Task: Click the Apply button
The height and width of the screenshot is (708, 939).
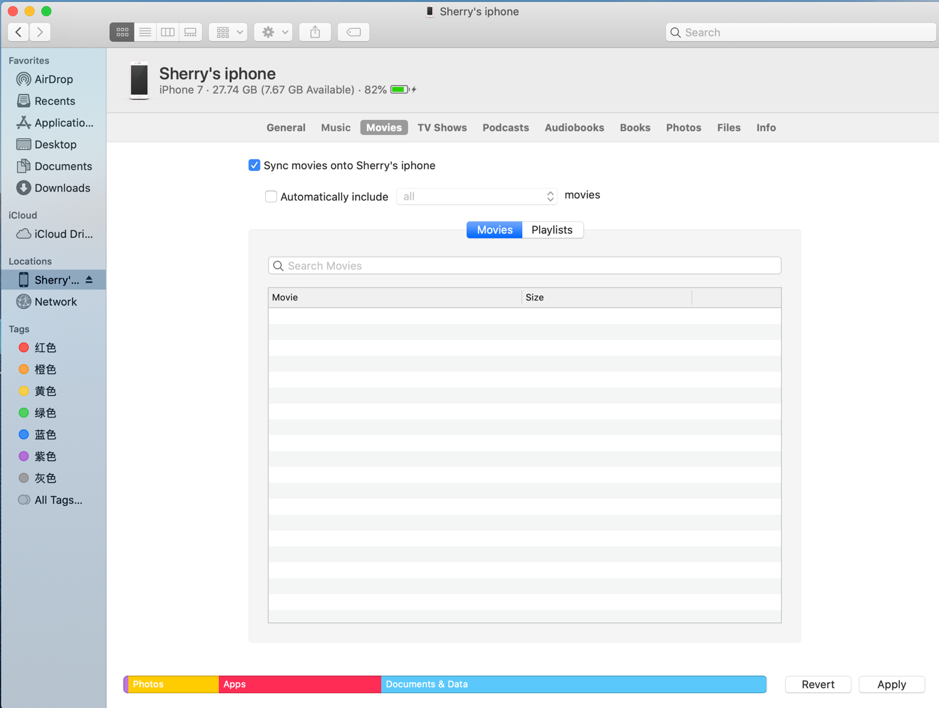Action: tap(891, 684)
